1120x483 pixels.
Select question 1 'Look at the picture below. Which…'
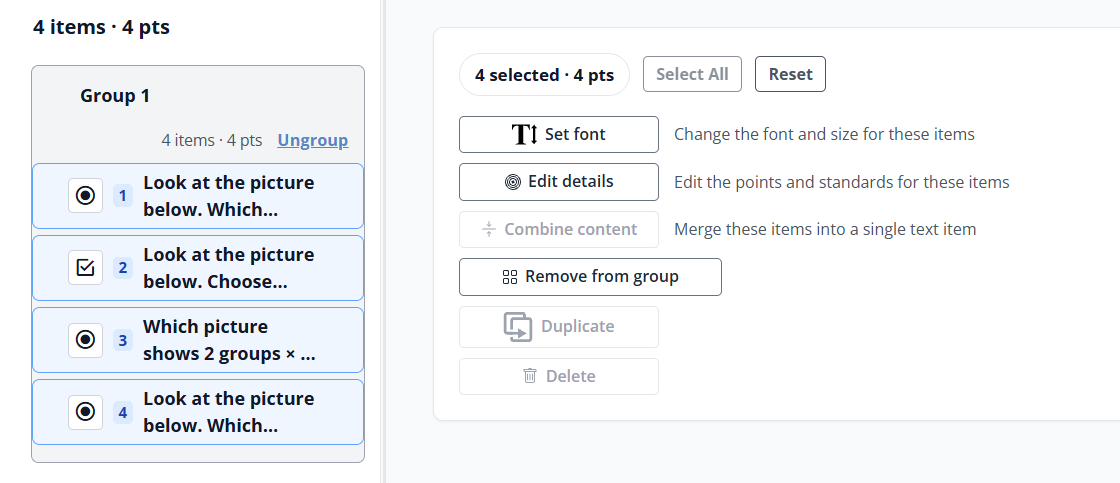198,196
